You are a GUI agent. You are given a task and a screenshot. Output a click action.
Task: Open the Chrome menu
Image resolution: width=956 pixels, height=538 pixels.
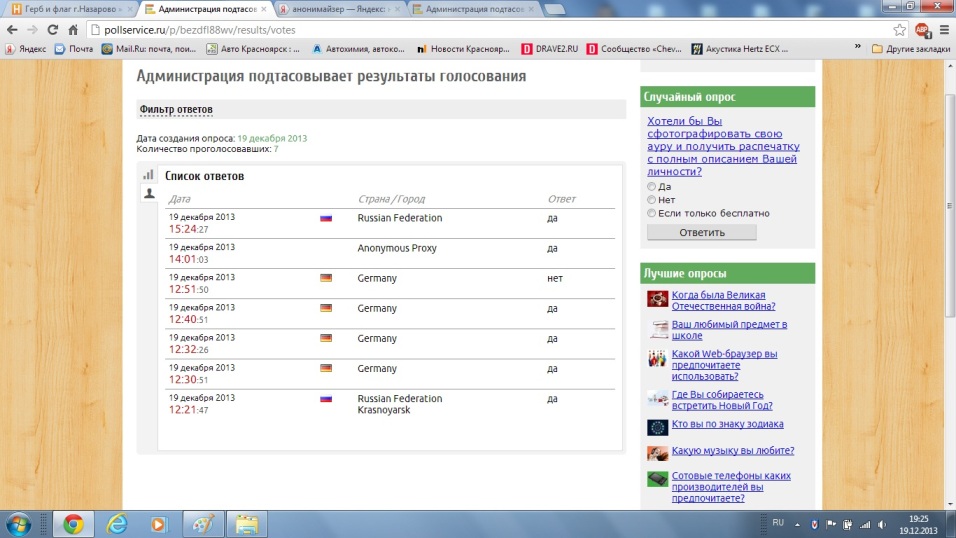944,29
